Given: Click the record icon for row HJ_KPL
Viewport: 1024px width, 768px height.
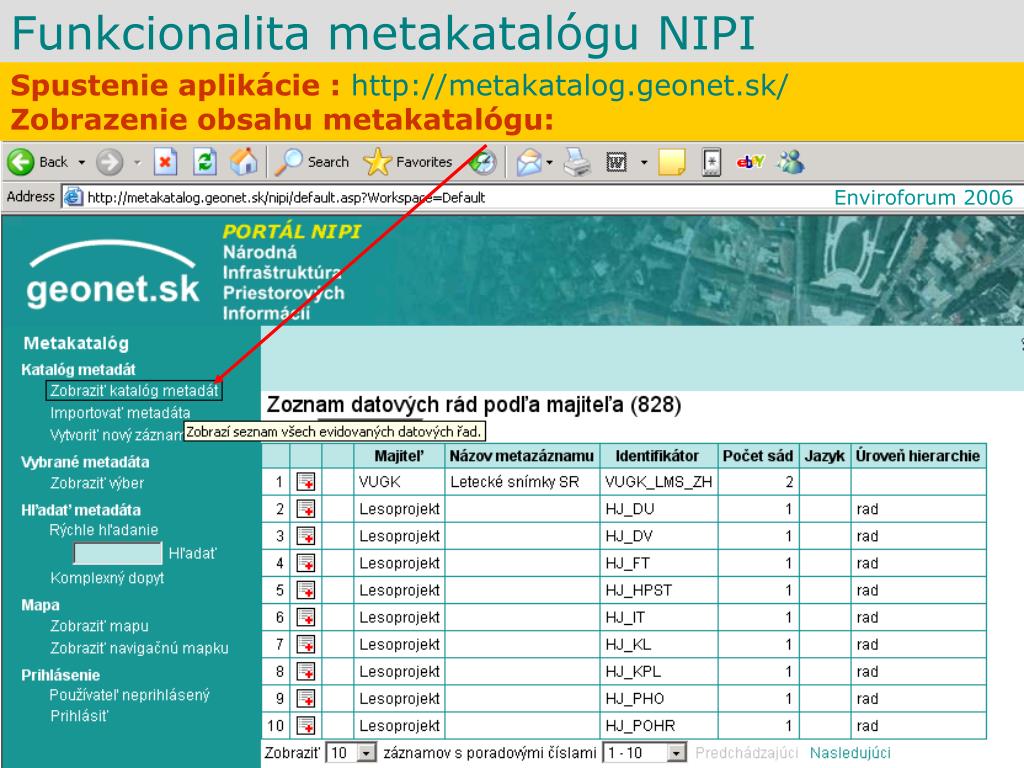Looking at the screenshot, I should click(x=306, y=671).
